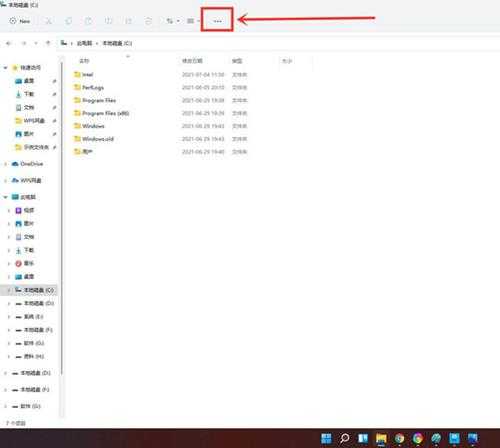This screenshot has height=448, width=500.
Task: Expand the Videos node under This PC
Action: 9,210
